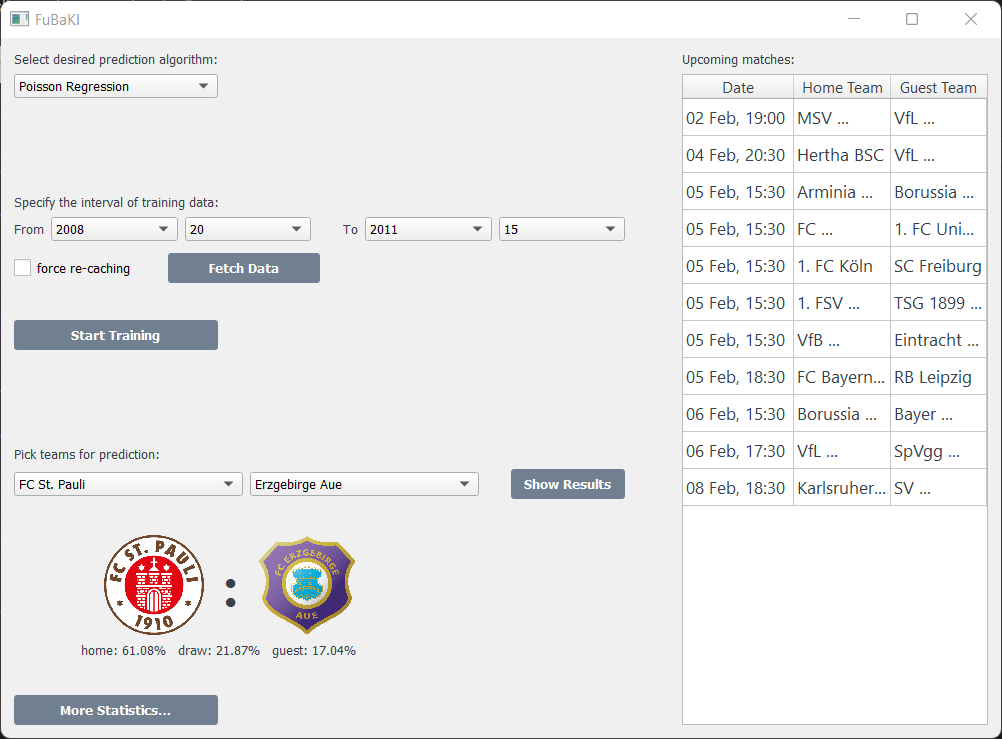Screen dimensions: 1002x739
Task: Select the 05 Feb, 18:30 date cell
Action: pyautogui.click(x=738, y=377)
